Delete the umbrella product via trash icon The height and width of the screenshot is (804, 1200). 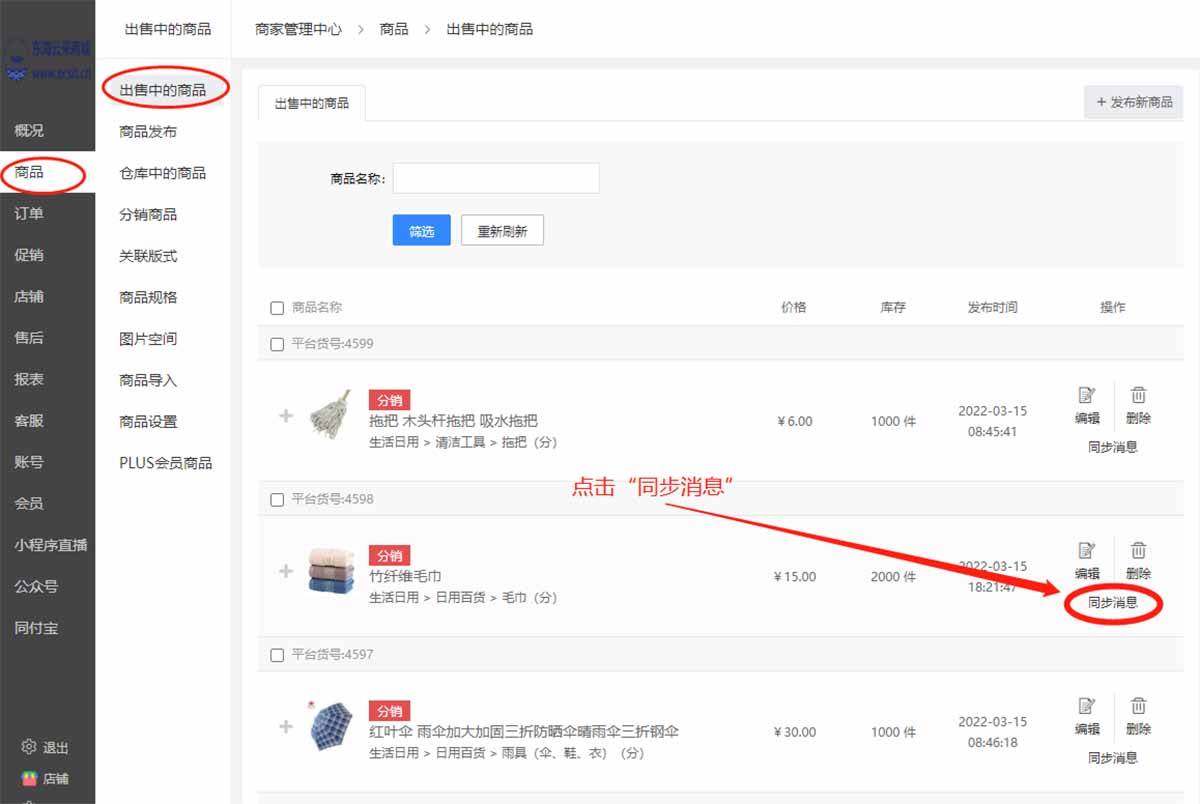point(1138,707)
